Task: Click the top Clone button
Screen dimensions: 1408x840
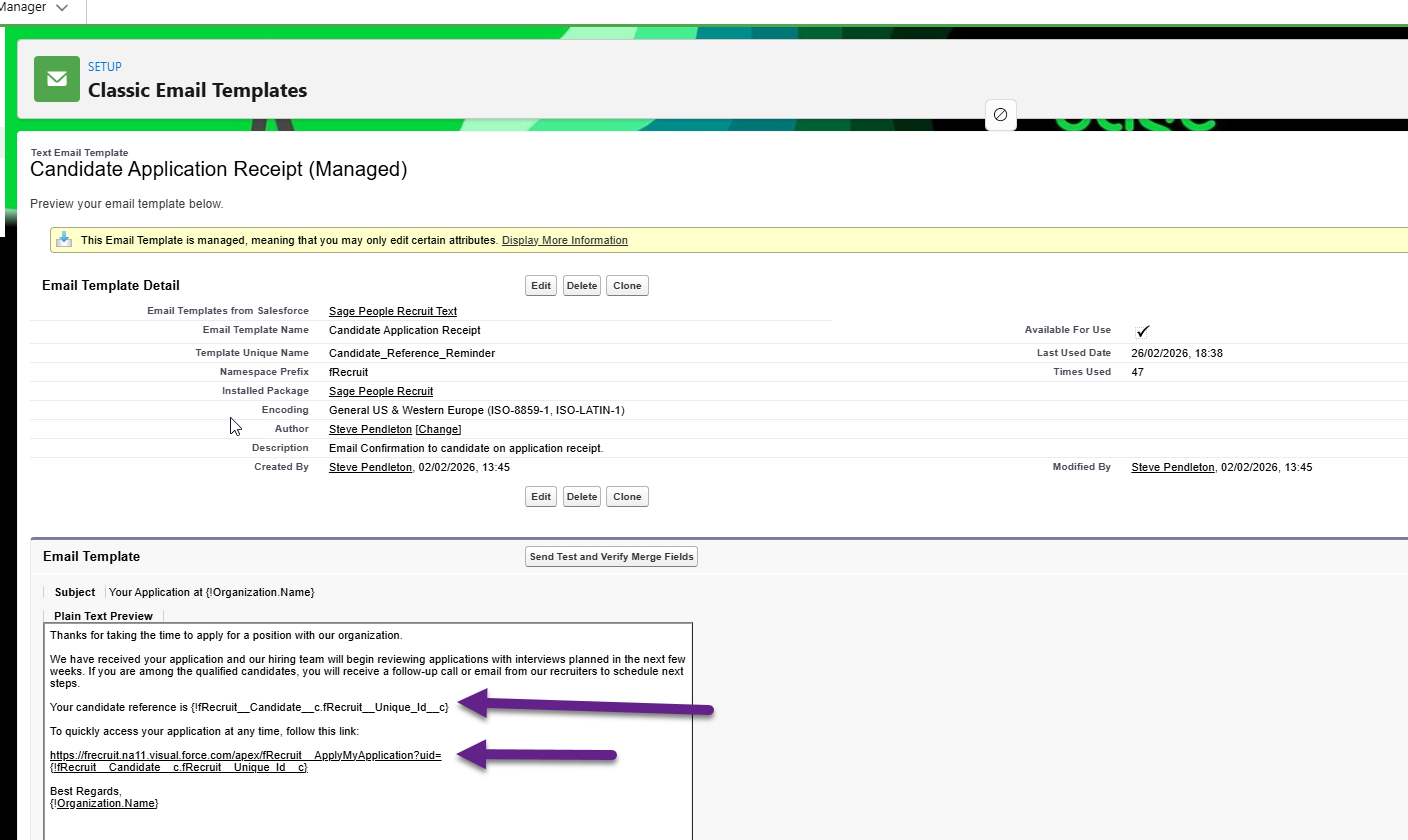Action: (627, 286)
